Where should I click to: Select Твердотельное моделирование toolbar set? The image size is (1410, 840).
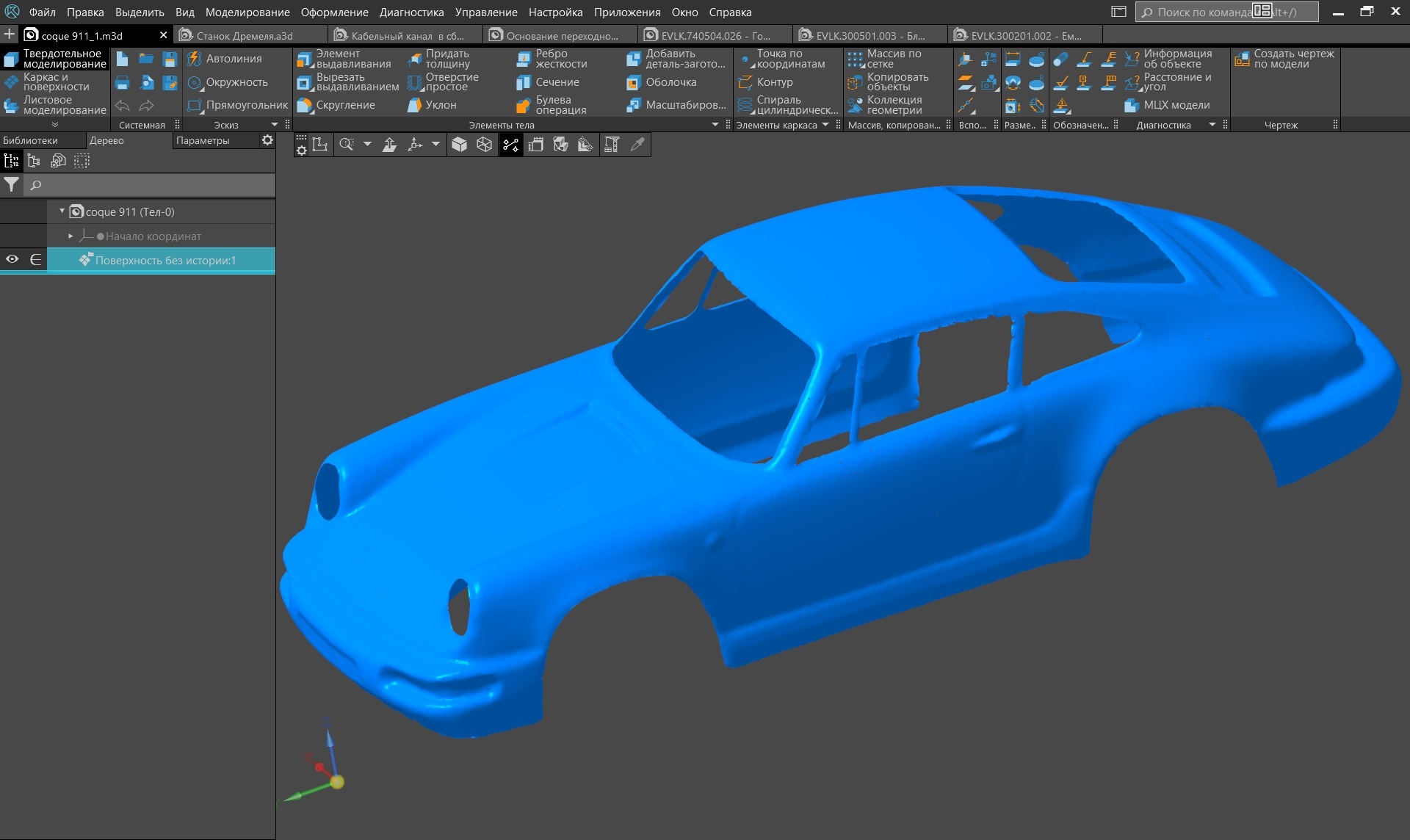tap(56, 59)
